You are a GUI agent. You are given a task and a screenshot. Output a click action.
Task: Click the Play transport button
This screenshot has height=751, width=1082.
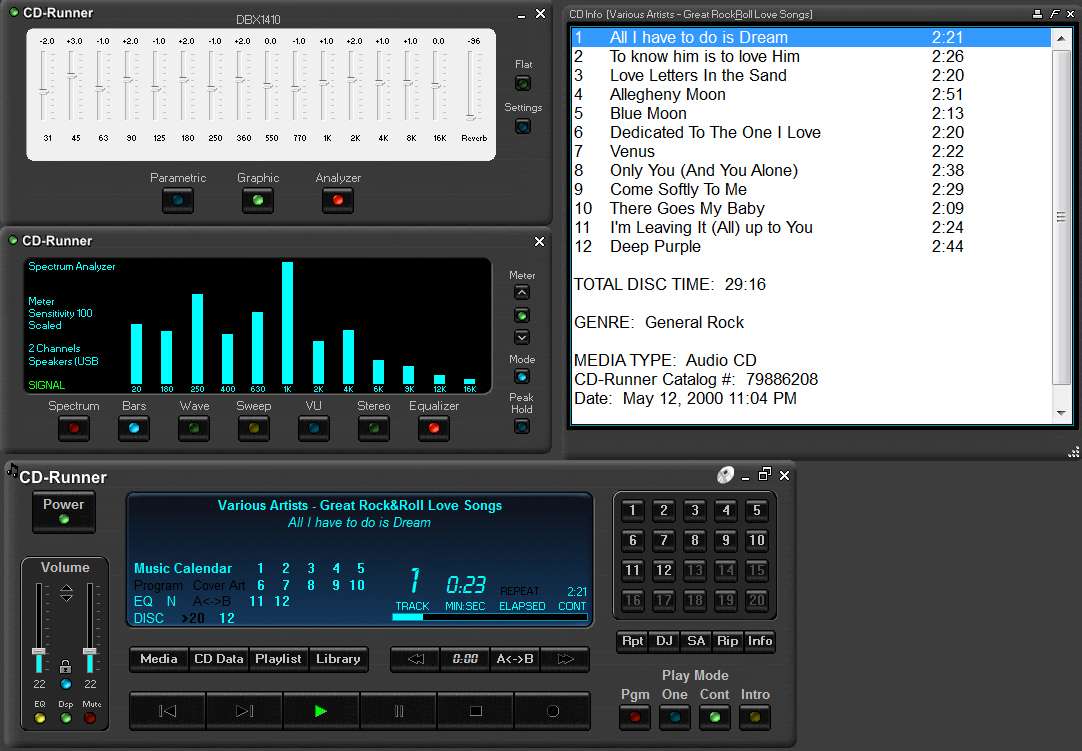click(320, 711)
